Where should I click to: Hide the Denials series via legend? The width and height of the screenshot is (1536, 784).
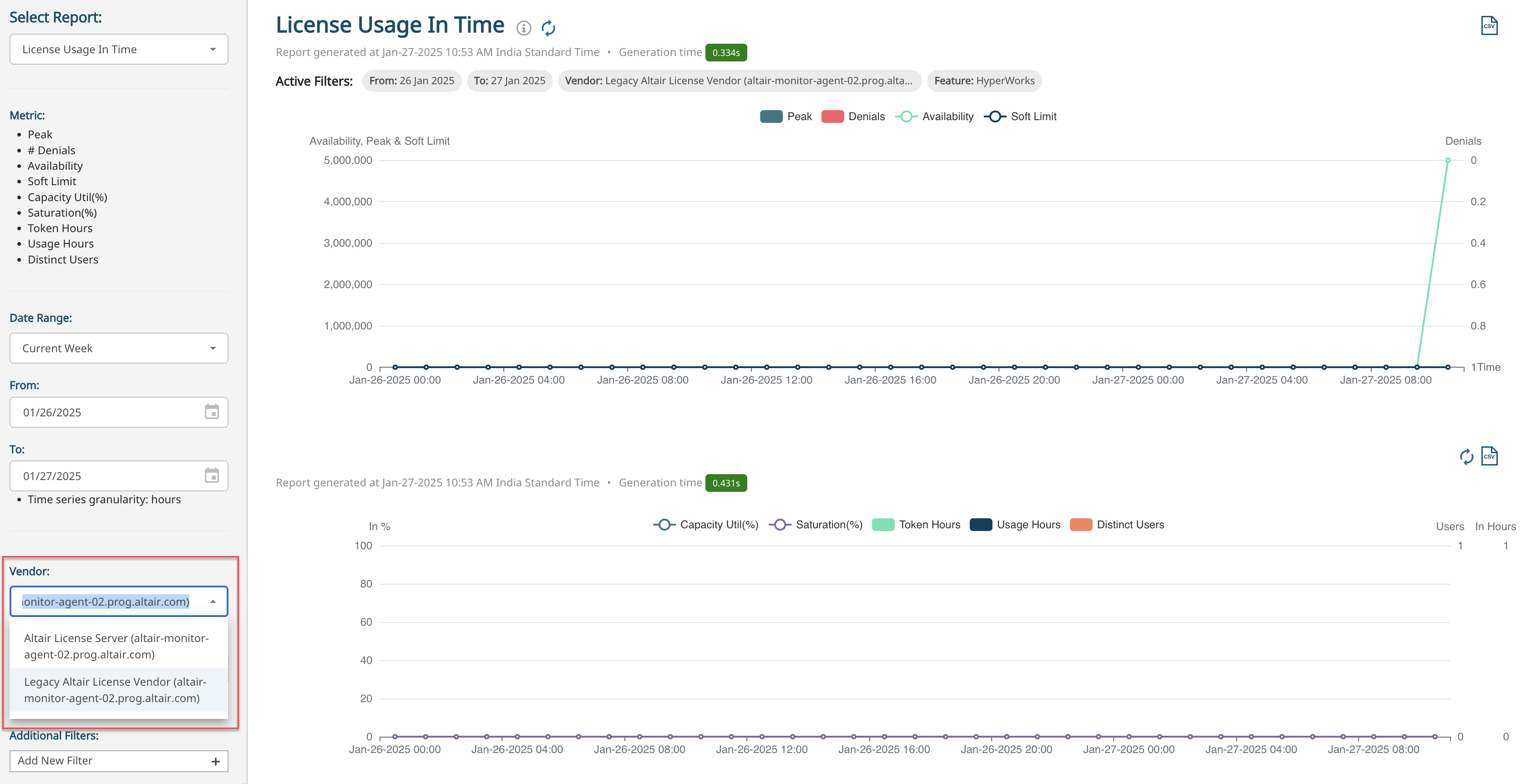click(853, 116)
